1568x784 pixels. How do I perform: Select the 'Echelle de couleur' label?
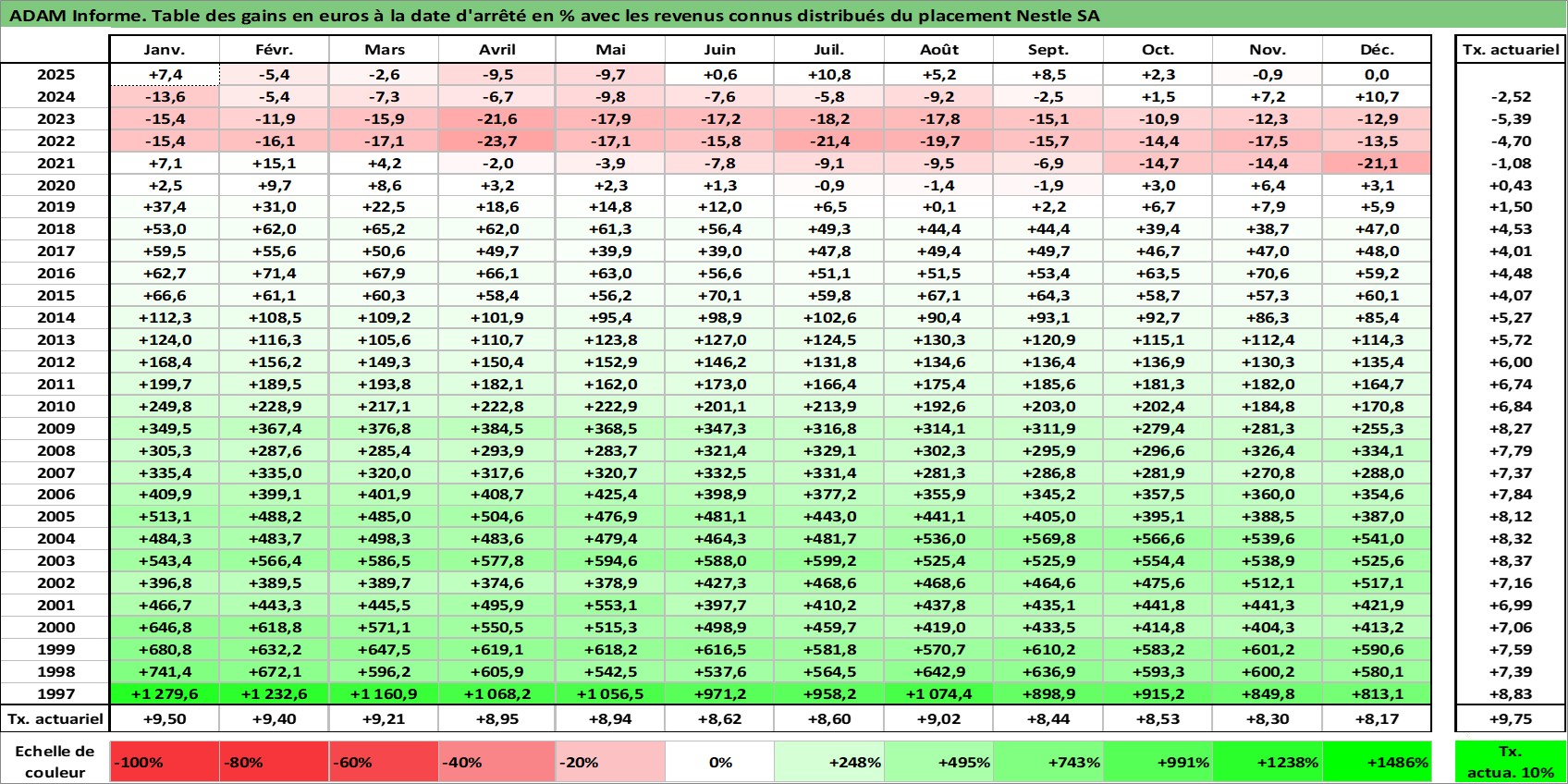coord(55,762)
